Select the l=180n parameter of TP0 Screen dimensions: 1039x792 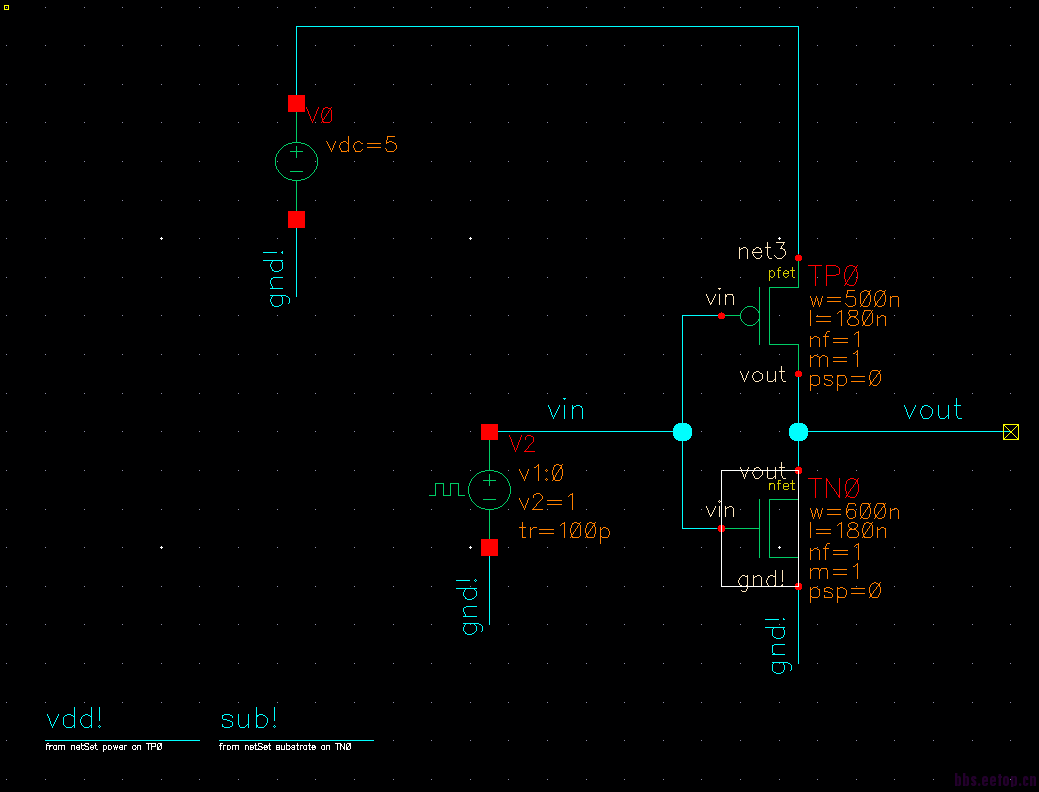tap(848, 319)
